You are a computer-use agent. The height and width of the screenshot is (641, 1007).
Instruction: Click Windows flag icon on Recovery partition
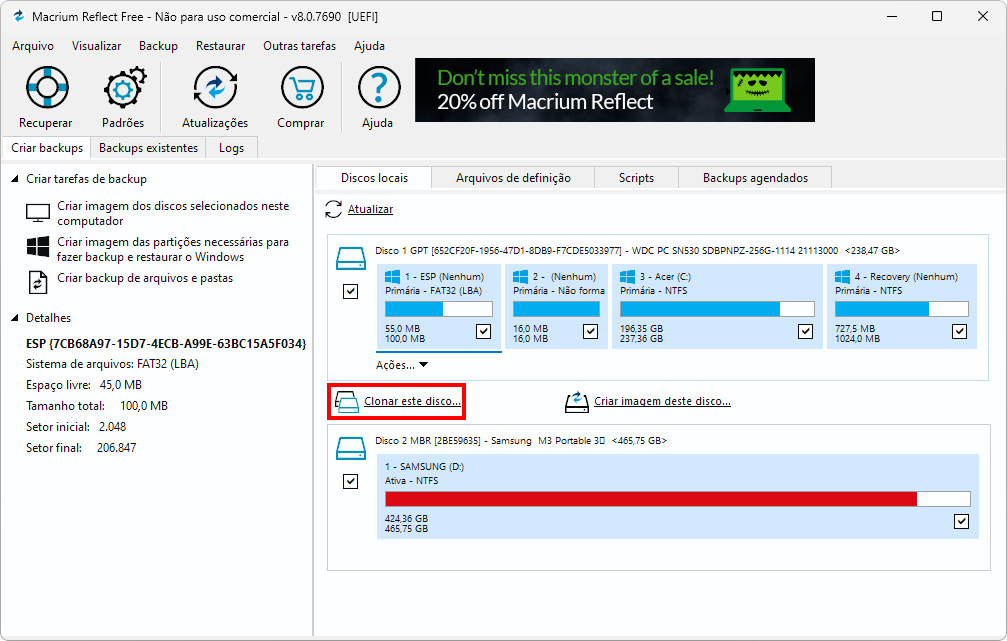(843, 277)
